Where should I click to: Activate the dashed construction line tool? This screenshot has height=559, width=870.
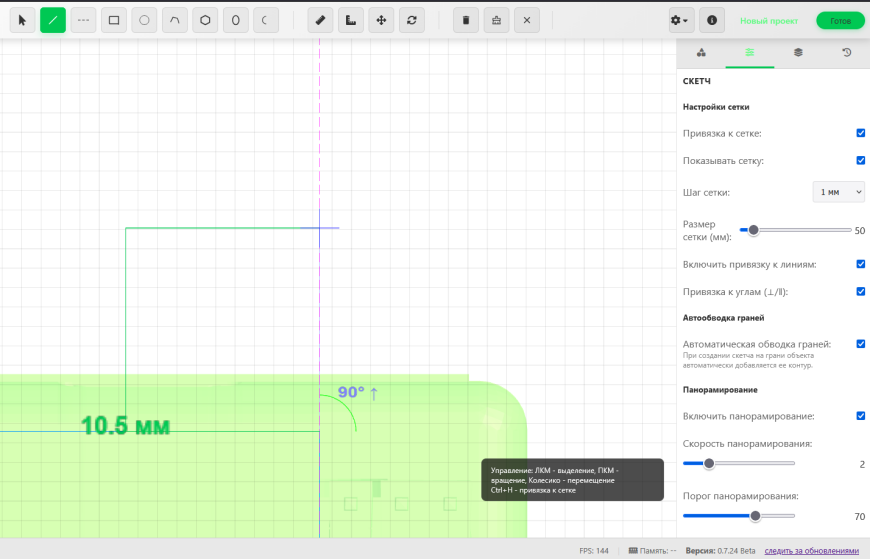click(x=83, y=20)
